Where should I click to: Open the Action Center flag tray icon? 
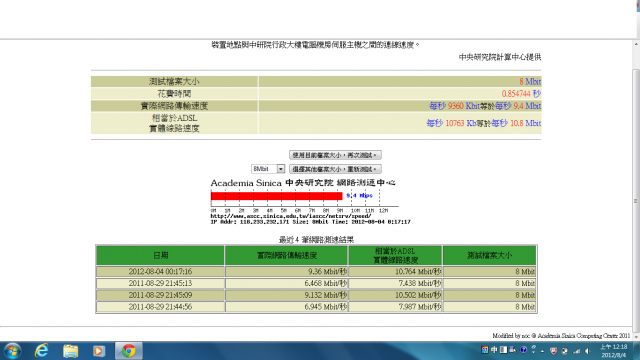[x=565, y=351]
